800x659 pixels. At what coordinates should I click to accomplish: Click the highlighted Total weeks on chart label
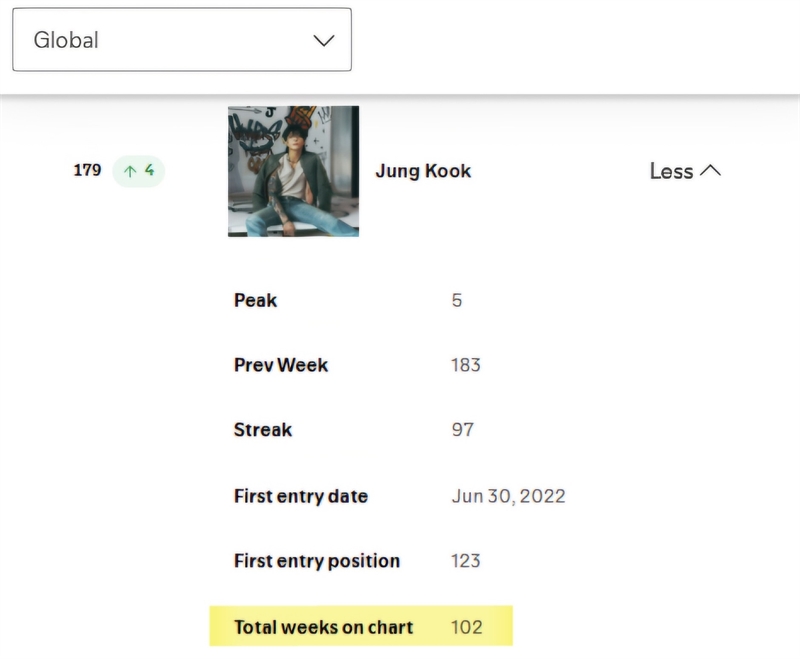[x=323, y=627]
